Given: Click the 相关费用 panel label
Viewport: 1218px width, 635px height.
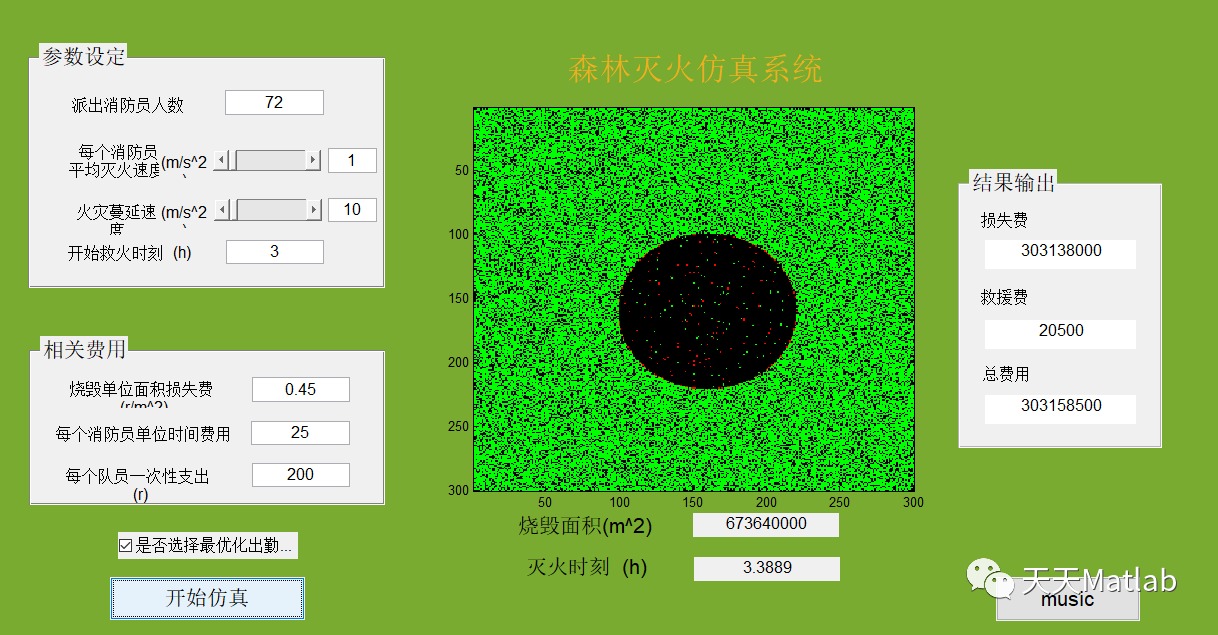Looking at the screenshot, I should 84,349.
